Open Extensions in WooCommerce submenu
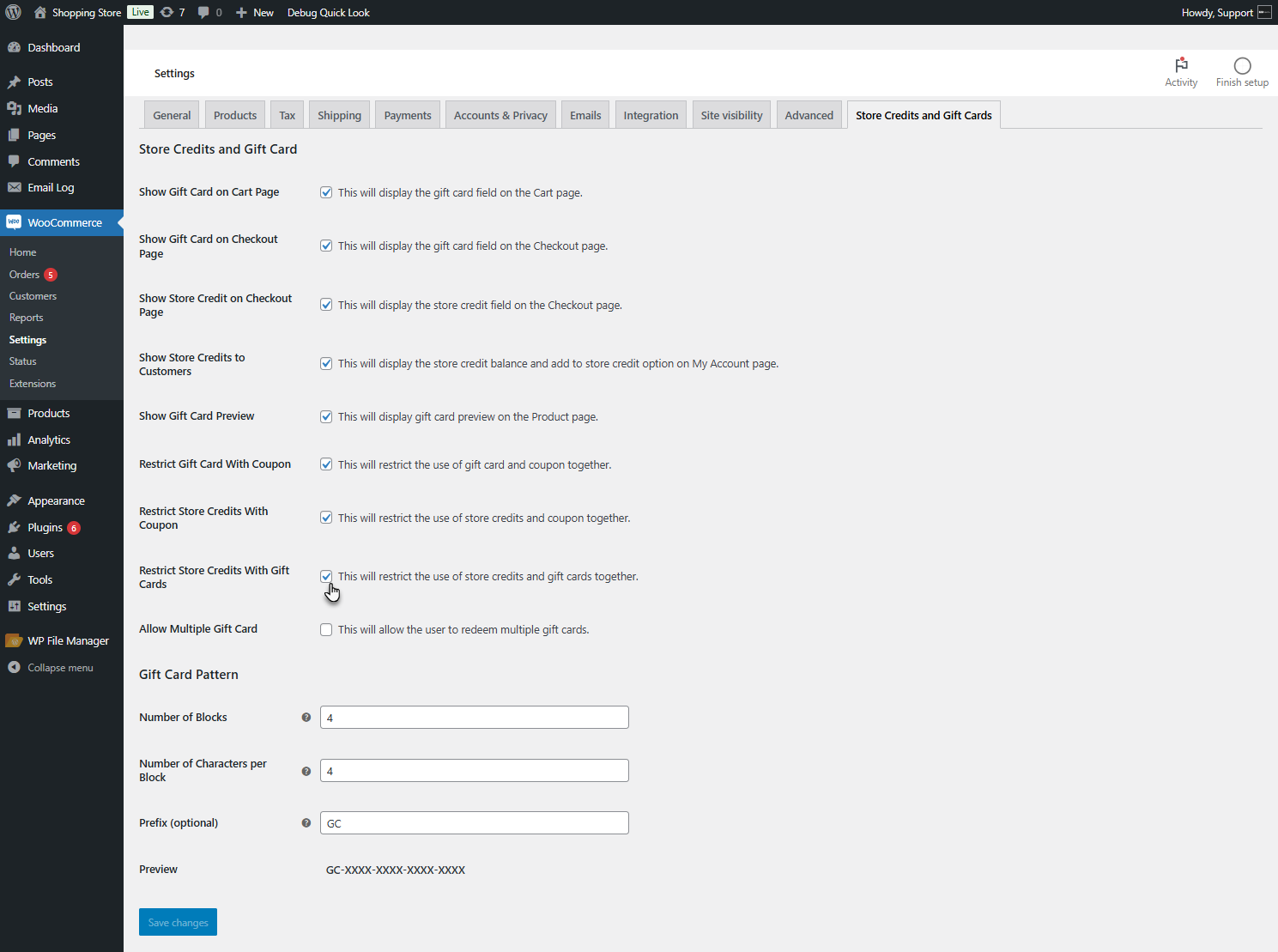The width and height of the screenshot is (1278, 952). coord(33,384)
